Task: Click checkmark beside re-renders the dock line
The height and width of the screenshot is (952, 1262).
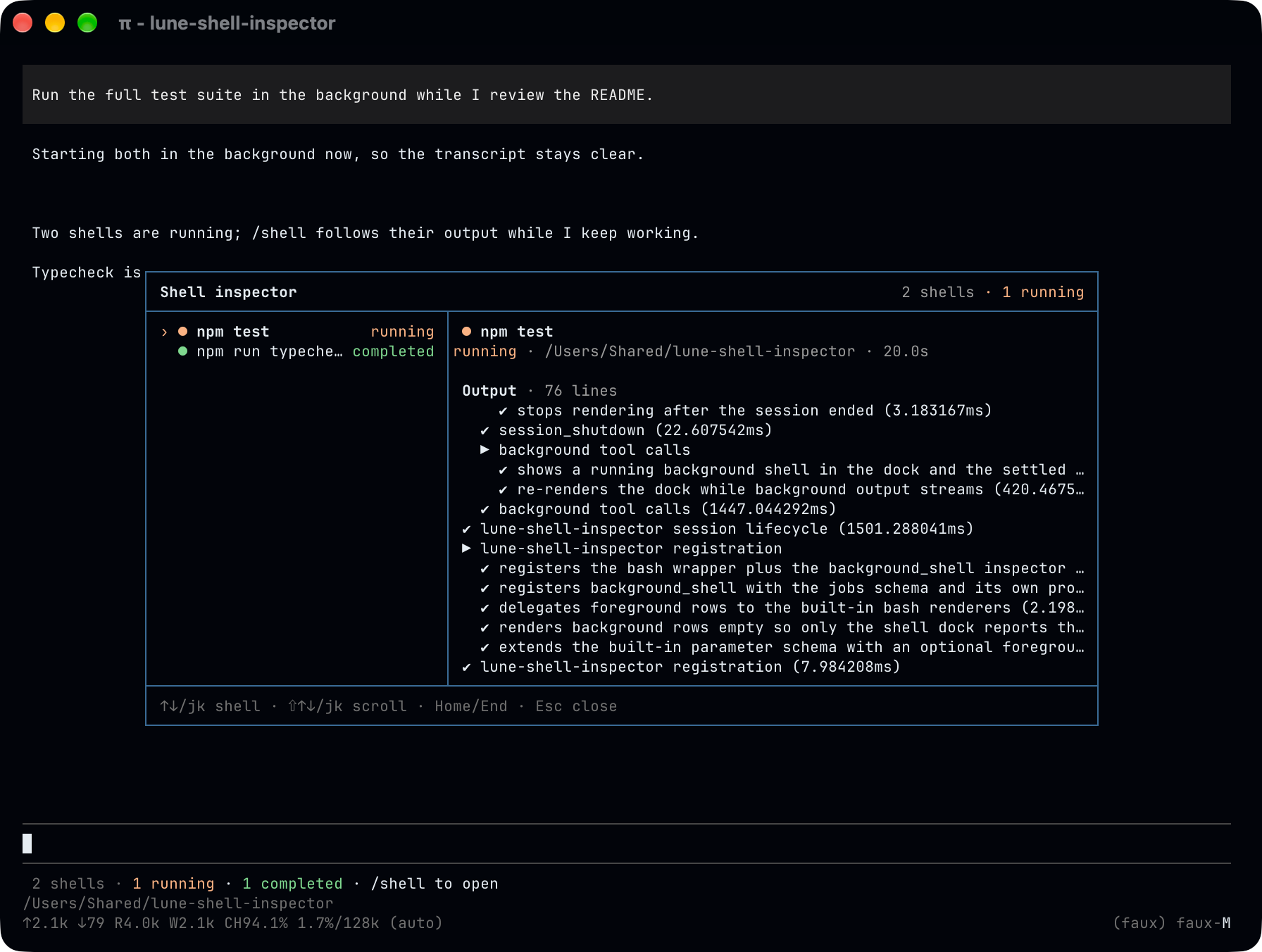Action: pyautogui.click(x=503, y=489)
